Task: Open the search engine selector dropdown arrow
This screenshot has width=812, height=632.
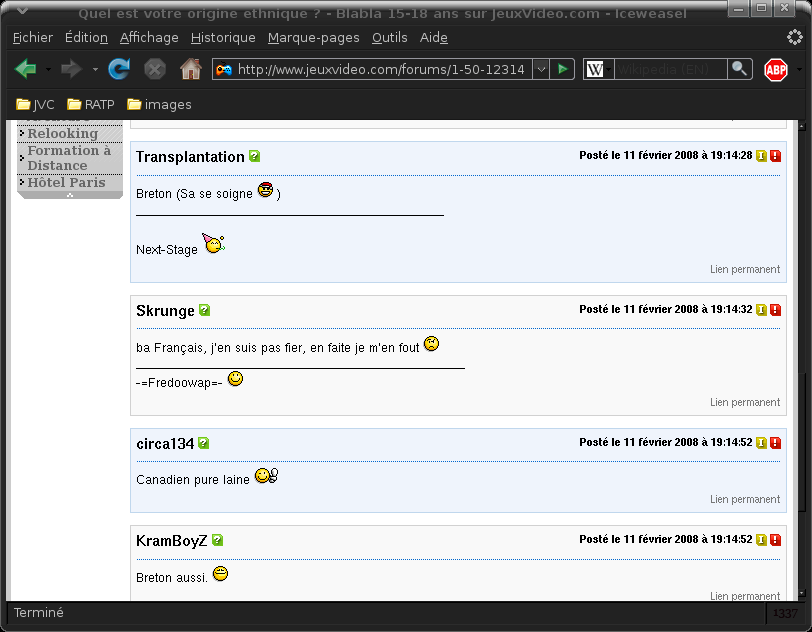Action: [x=609, y=69]
